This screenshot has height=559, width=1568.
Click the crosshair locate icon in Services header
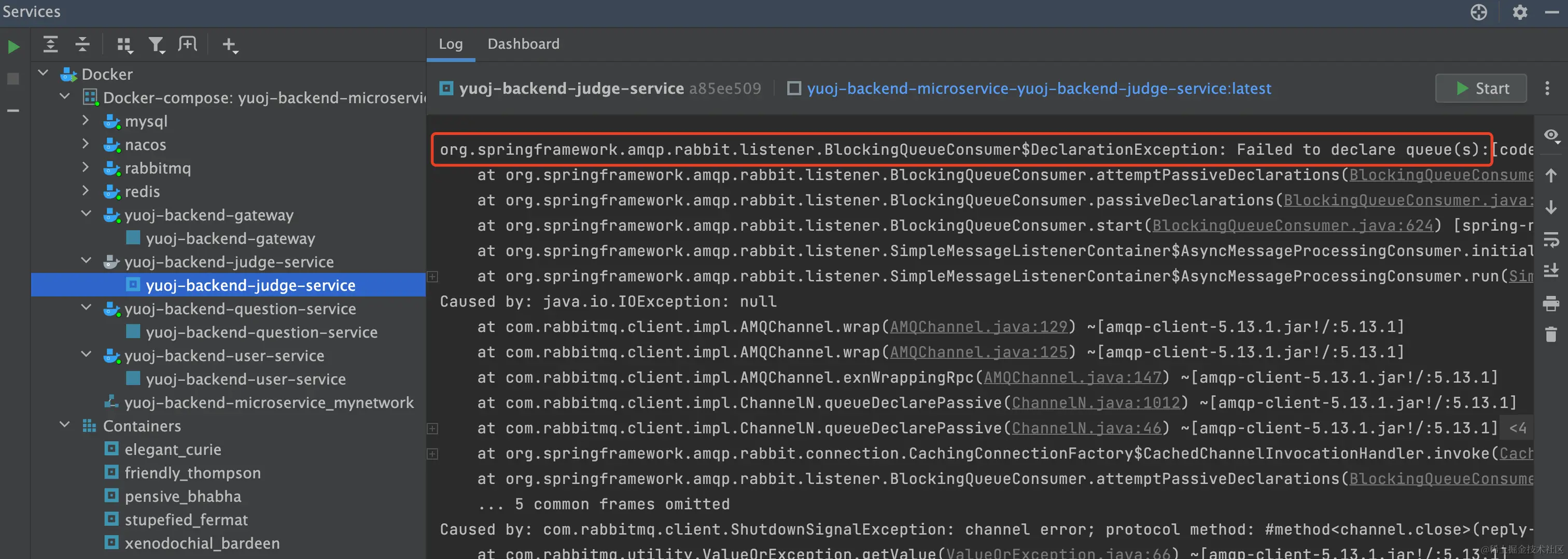(x=1478, y=12)
